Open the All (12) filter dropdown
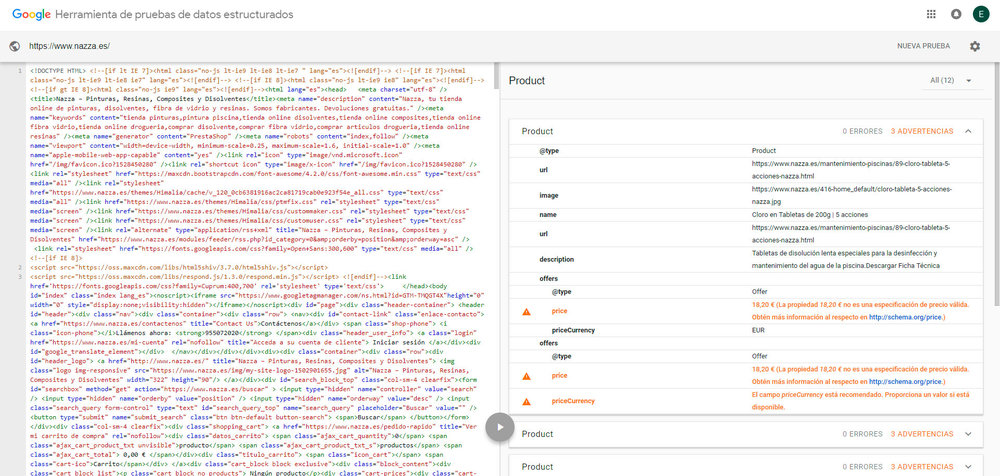 click(951, 80)
